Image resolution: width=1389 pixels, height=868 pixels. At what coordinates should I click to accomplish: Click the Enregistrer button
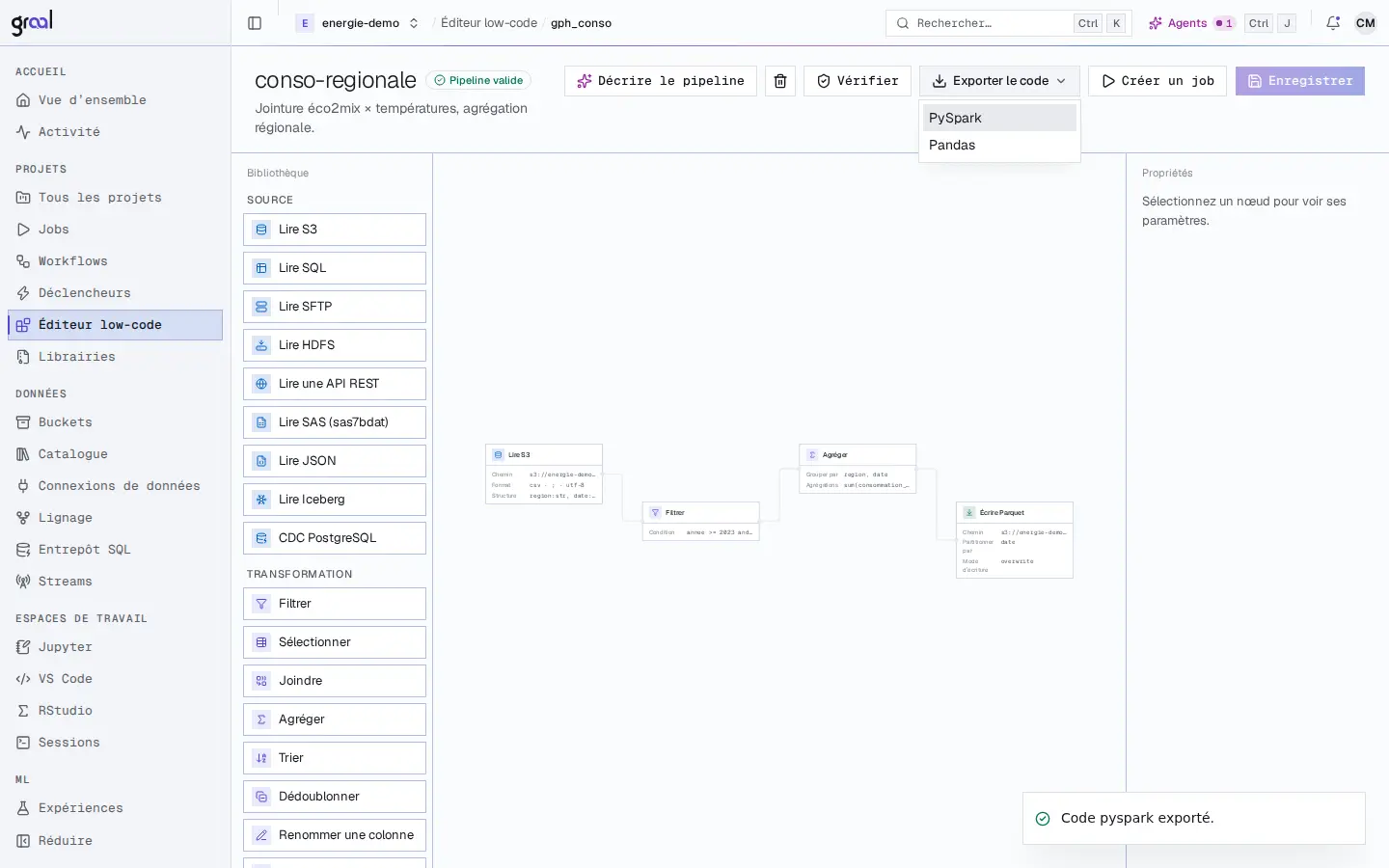[x=1300, y=81]
